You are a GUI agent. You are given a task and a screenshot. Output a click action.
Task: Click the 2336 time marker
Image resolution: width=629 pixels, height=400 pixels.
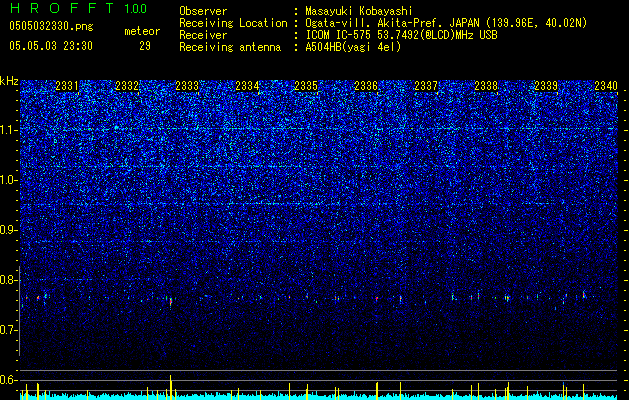point(366,86)
